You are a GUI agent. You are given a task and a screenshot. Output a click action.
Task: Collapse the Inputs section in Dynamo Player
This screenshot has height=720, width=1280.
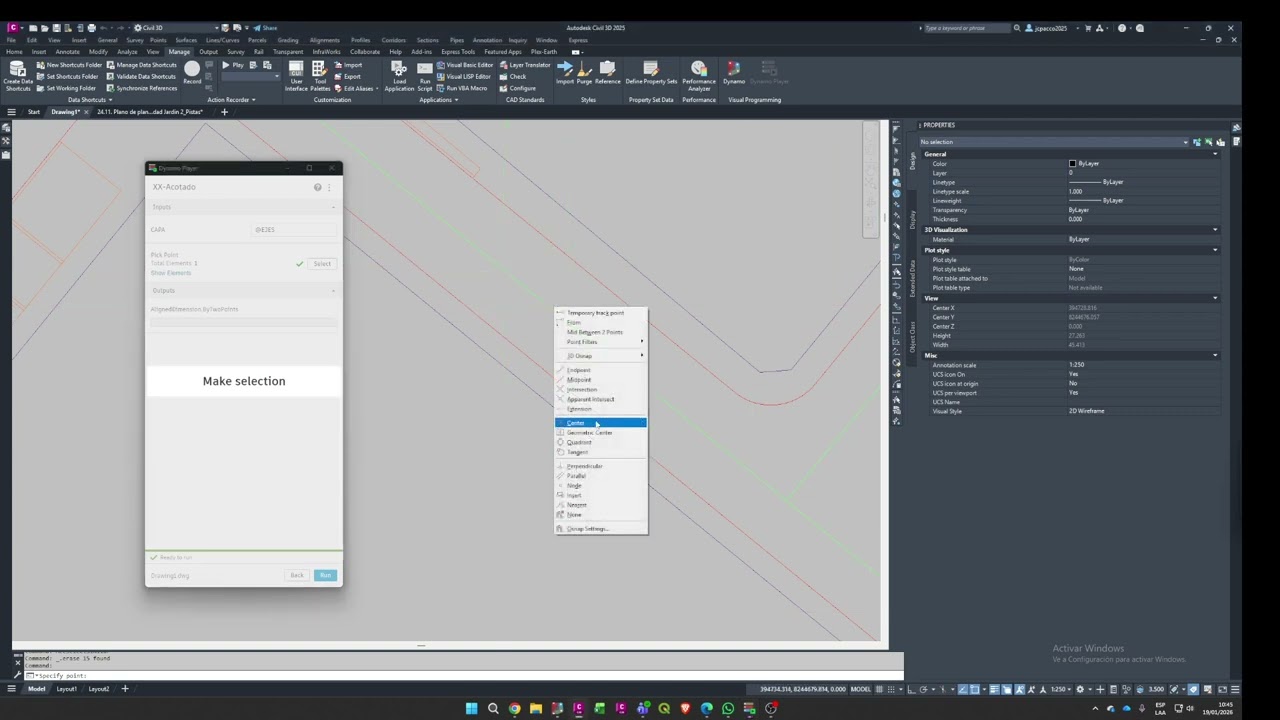click(333, 207)
